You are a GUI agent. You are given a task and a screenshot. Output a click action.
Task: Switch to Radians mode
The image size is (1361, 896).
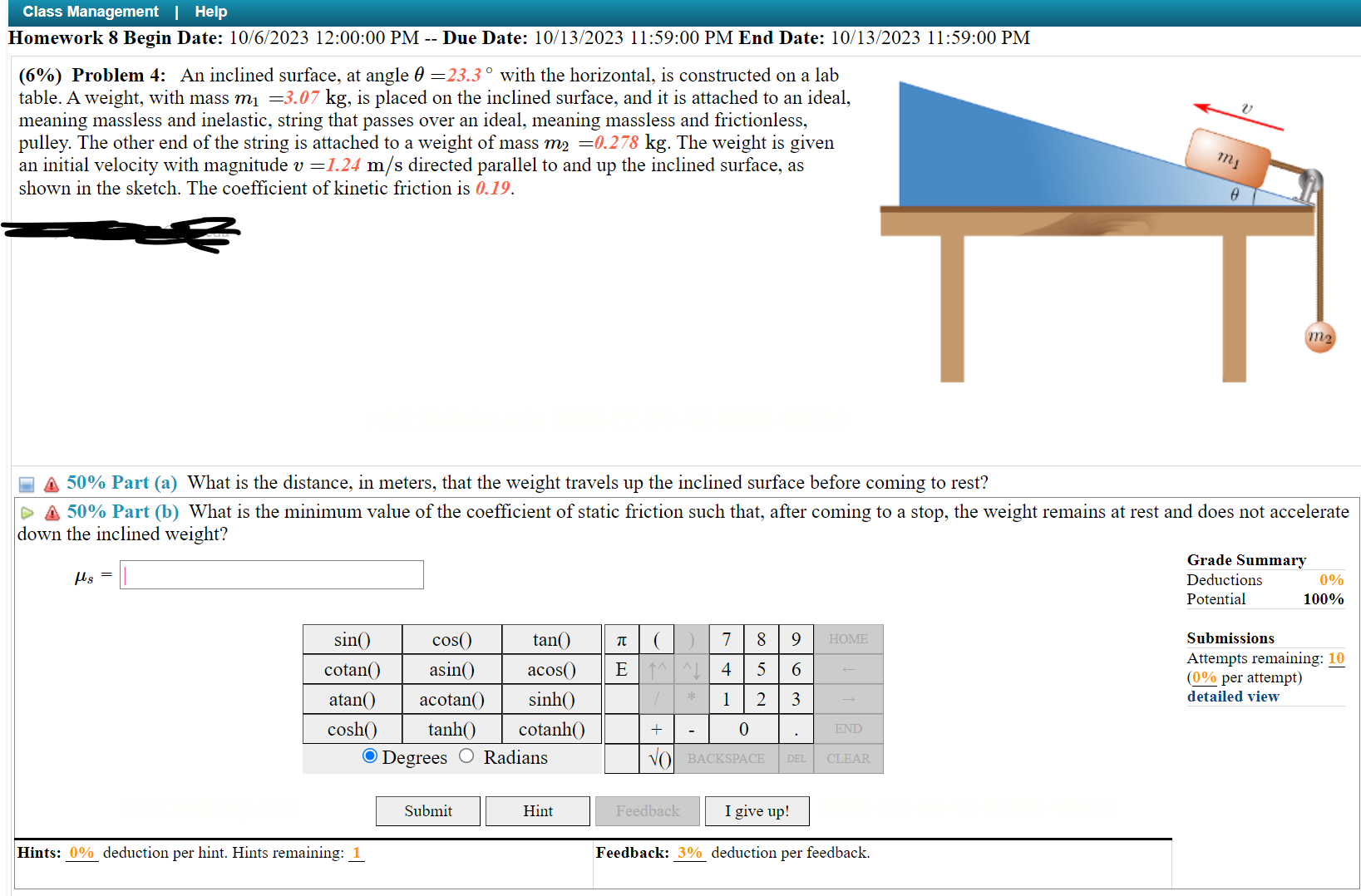pos(466,757)
